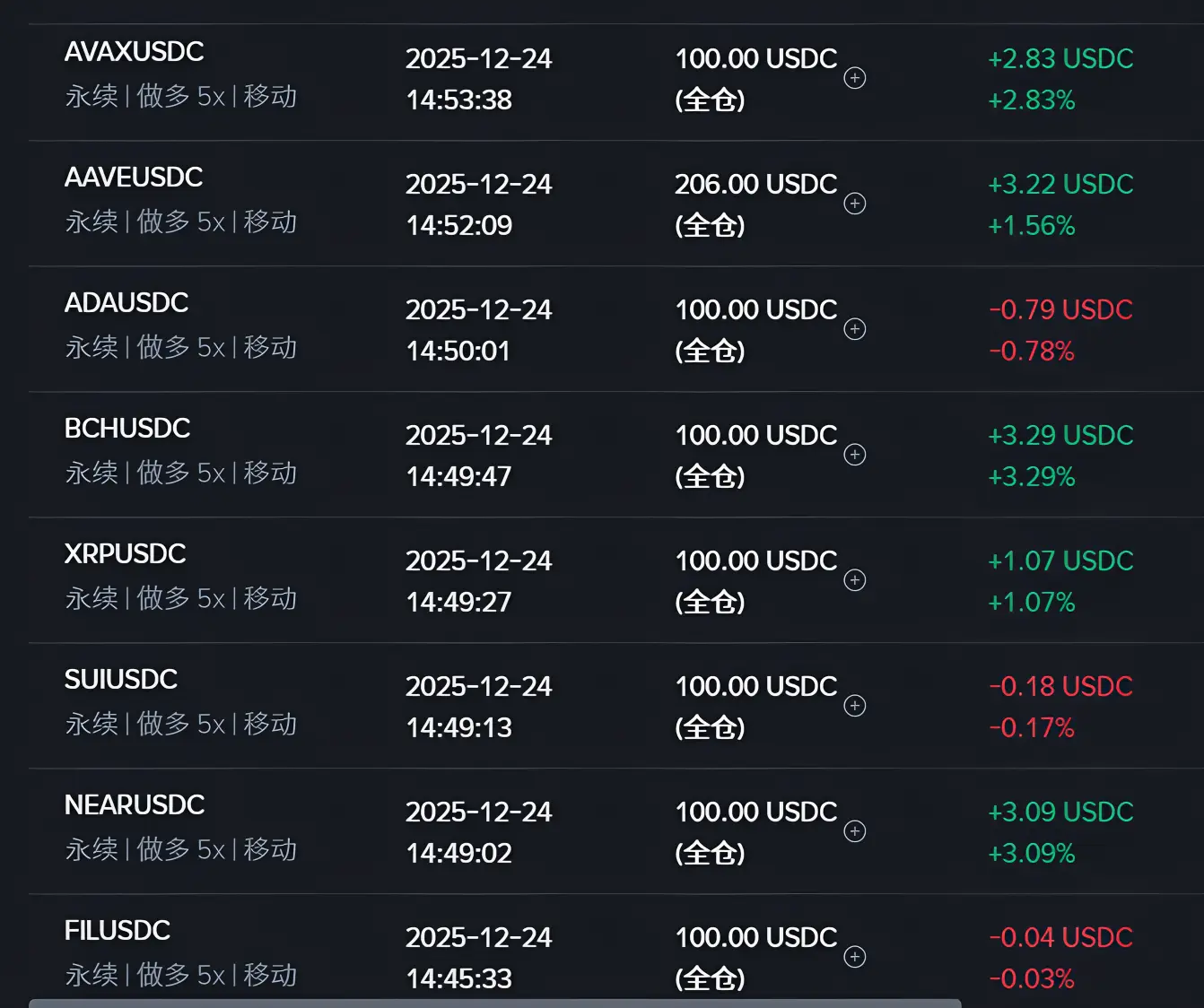
Task: Click the plus icon beside FILUSDC margin
Action: pos(855,957)
